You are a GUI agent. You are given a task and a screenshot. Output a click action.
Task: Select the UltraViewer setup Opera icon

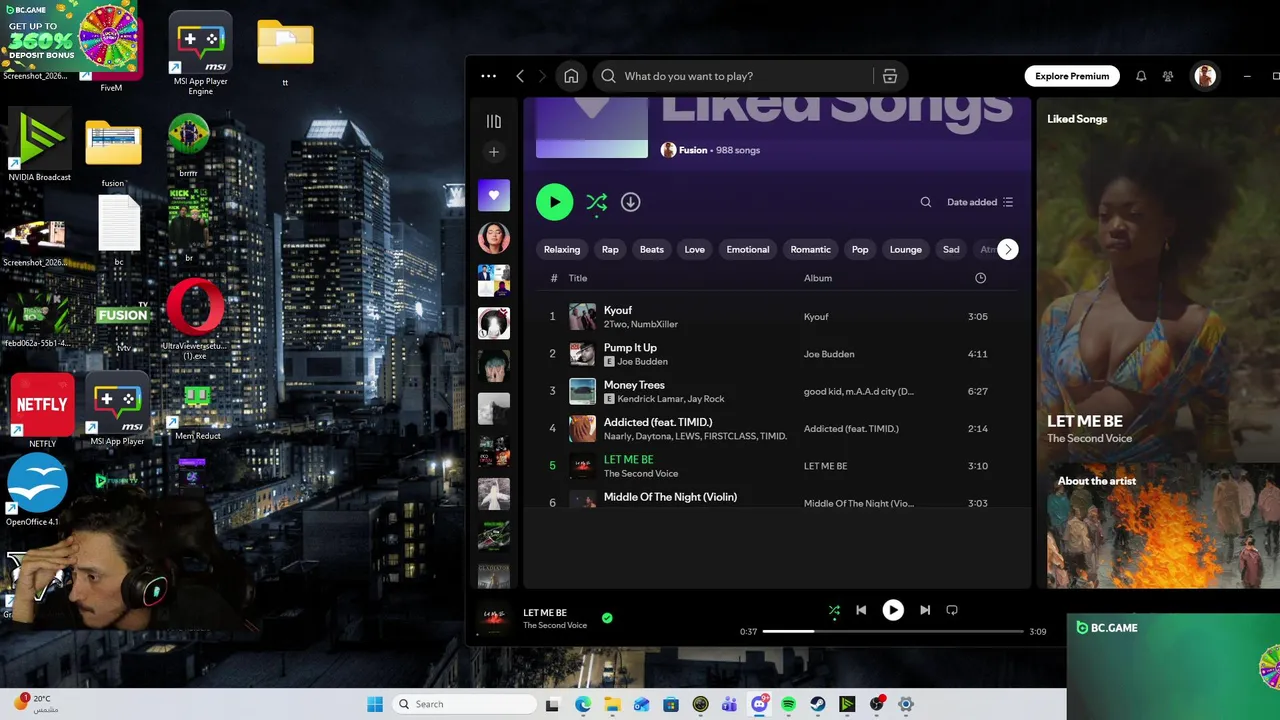tap(194, 320)
